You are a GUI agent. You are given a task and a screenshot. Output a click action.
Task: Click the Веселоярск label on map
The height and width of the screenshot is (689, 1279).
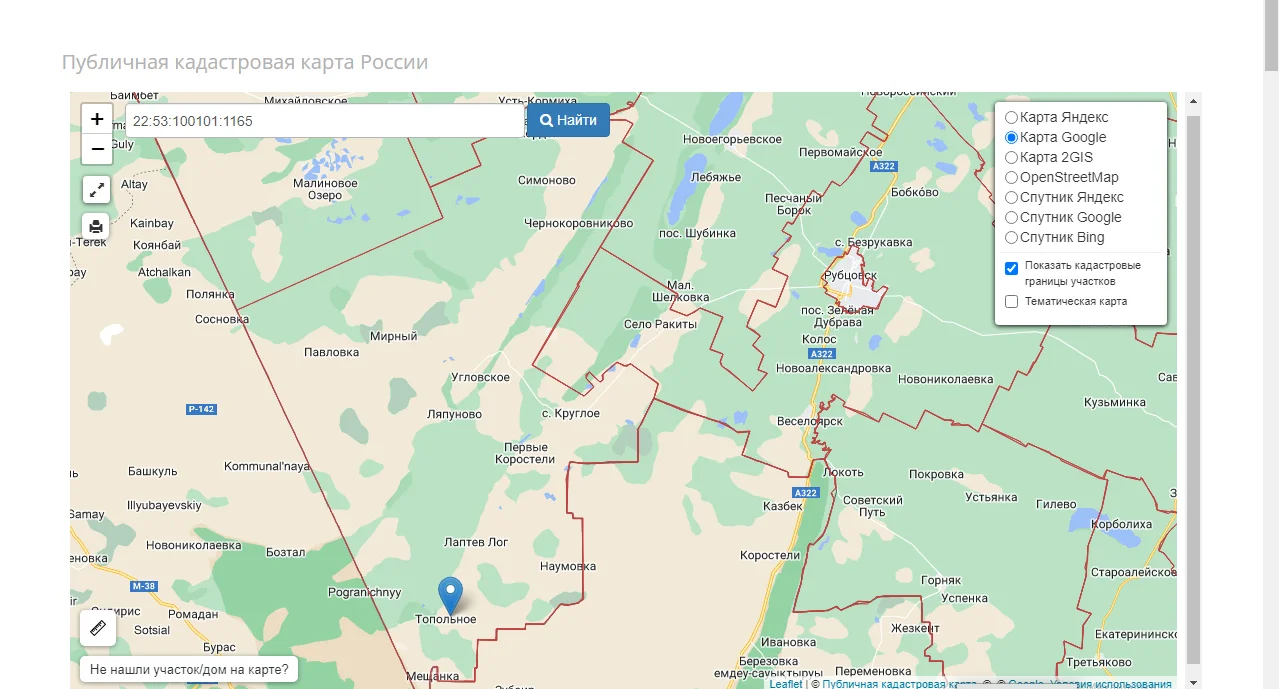[810, 421]
